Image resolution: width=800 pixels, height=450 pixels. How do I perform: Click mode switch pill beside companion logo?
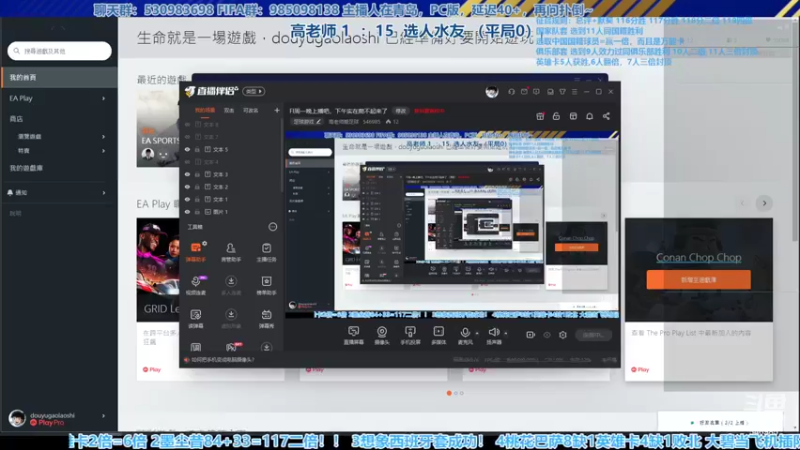[x=254, y=91]
